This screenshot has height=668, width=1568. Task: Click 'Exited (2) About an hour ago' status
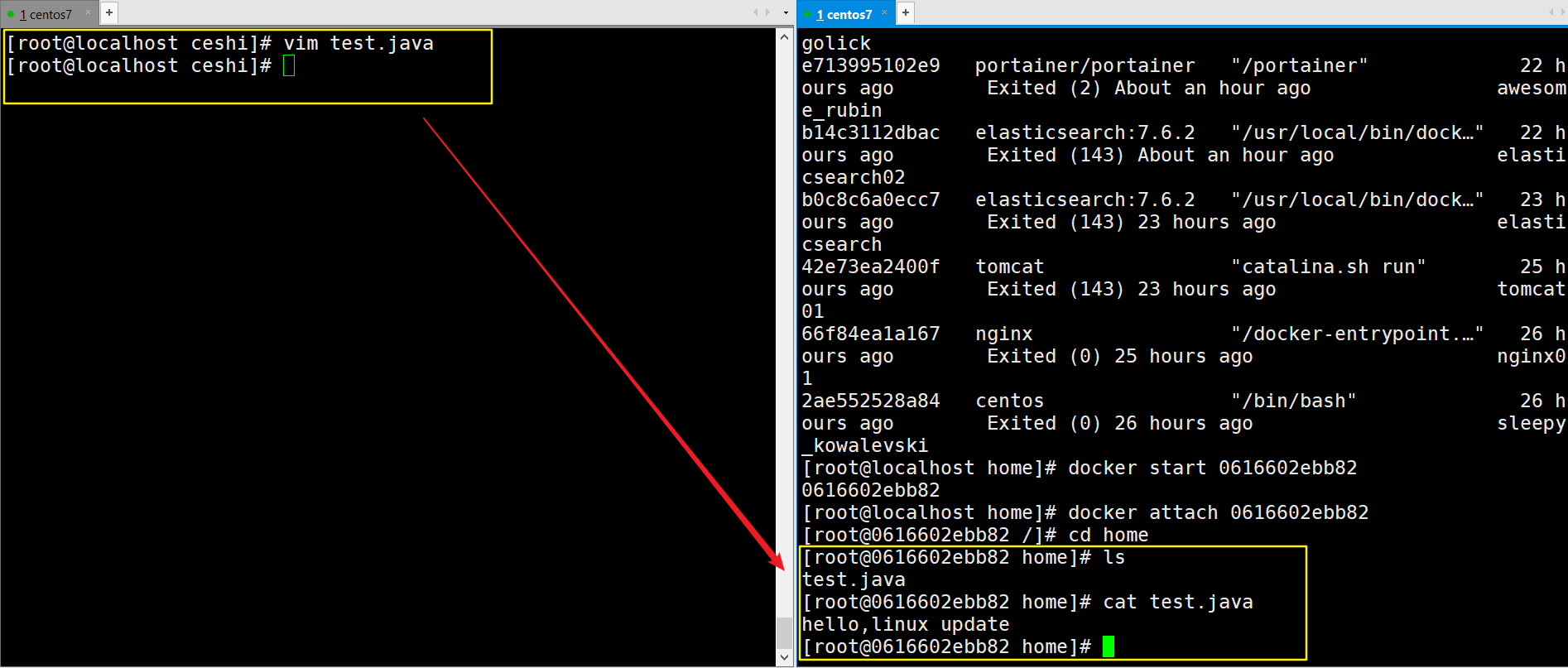(x=1149, y=88)
